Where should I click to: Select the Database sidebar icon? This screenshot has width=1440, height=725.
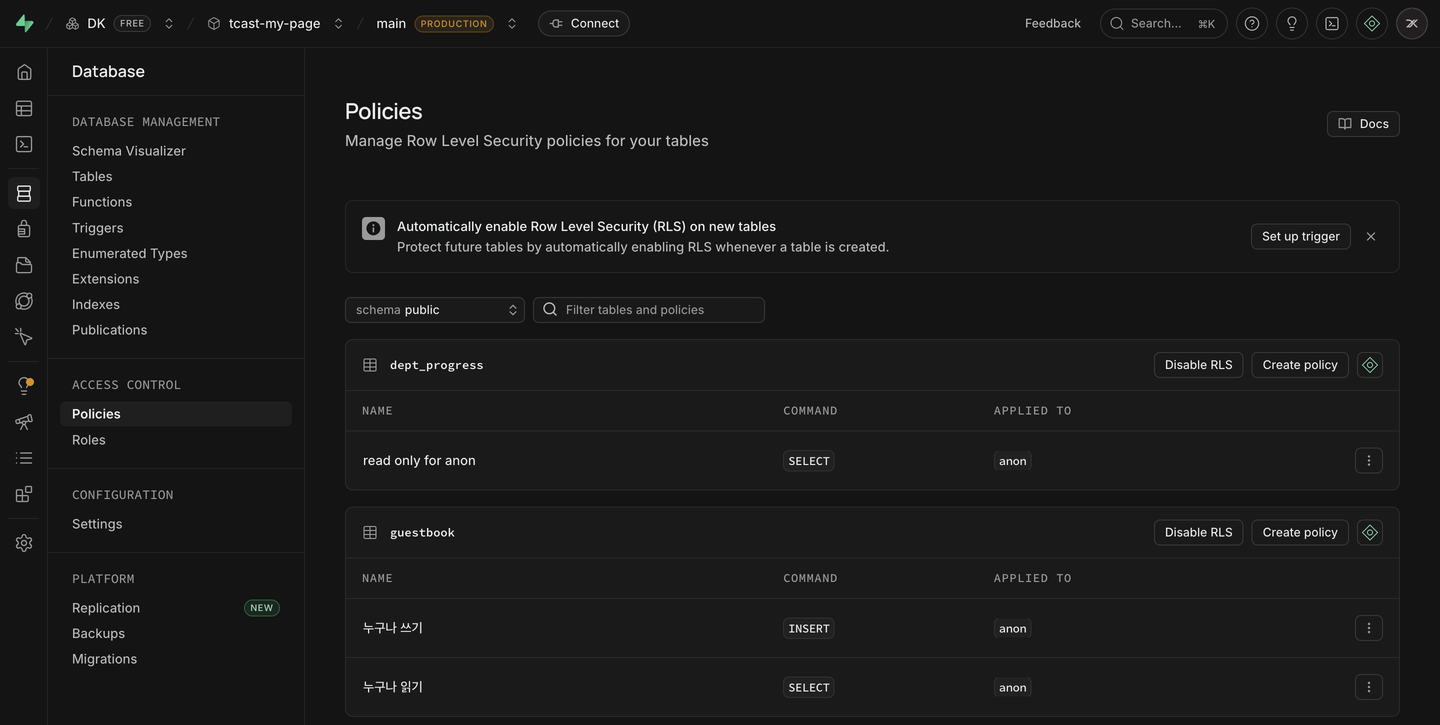24,193
